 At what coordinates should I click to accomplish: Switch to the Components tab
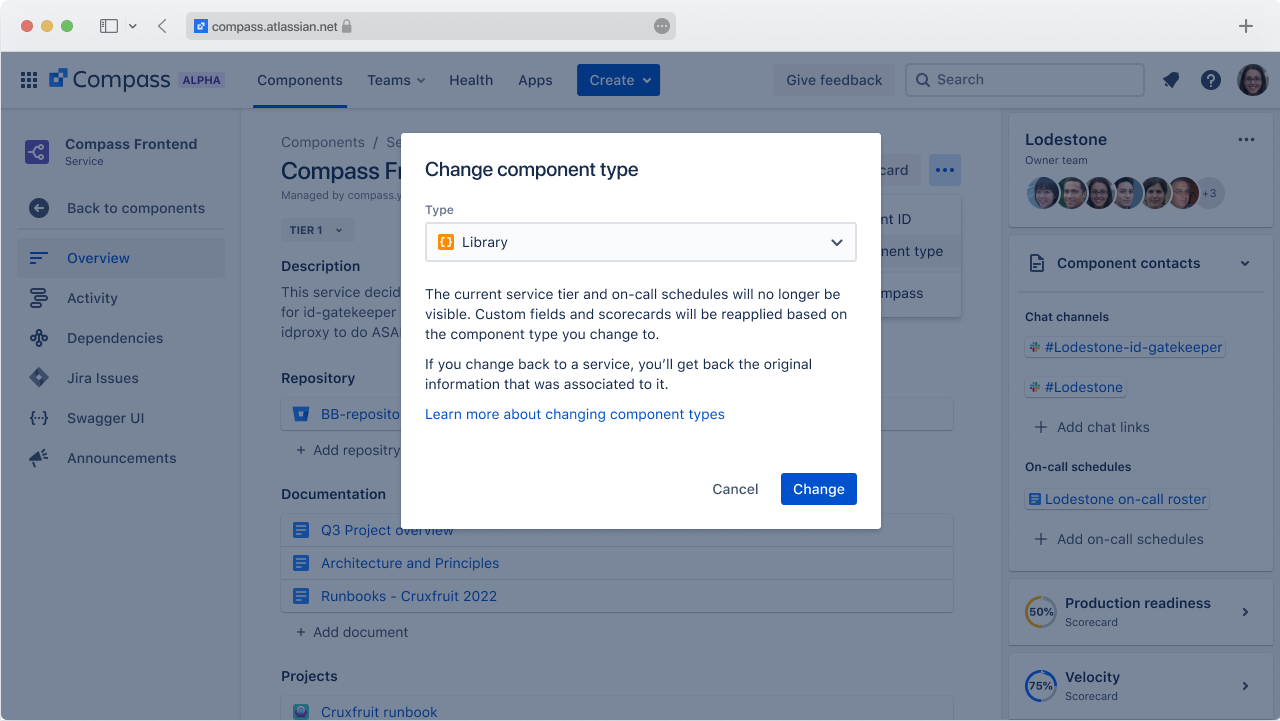click(300, 80)
